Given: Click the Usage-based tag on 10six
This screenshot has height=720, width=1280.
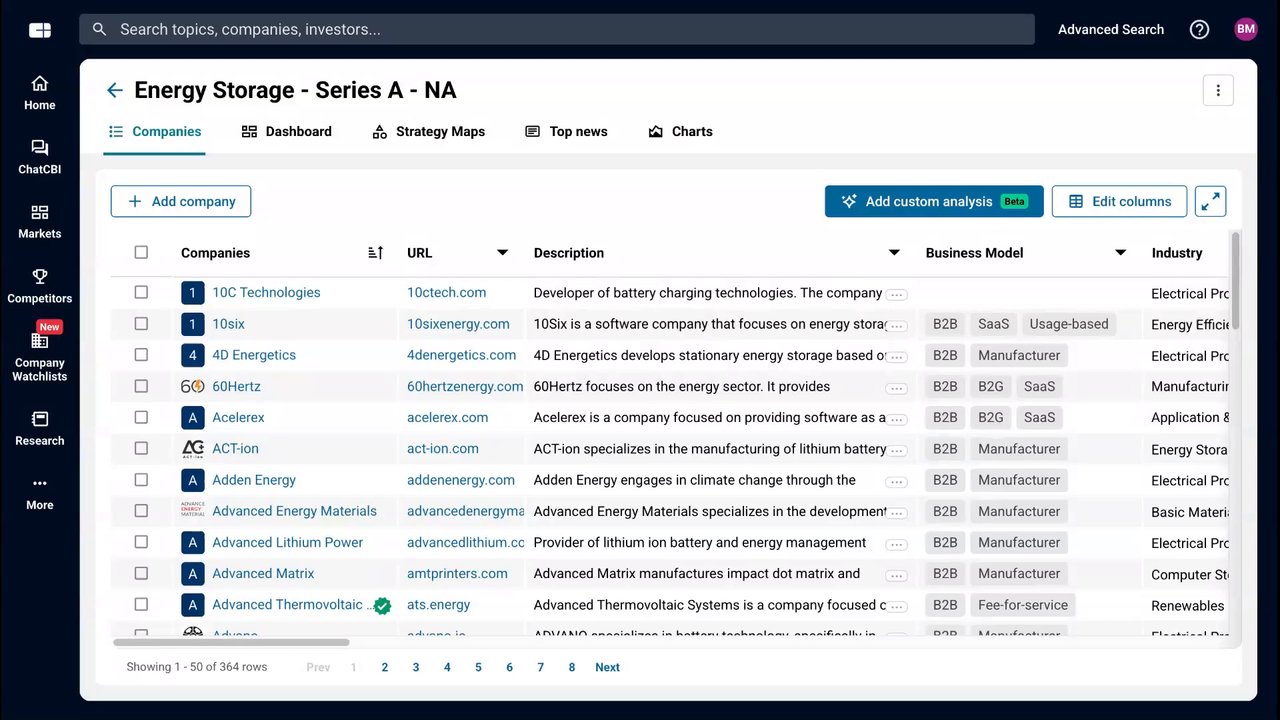Looking at the screenshot, I should (1069, 324).
